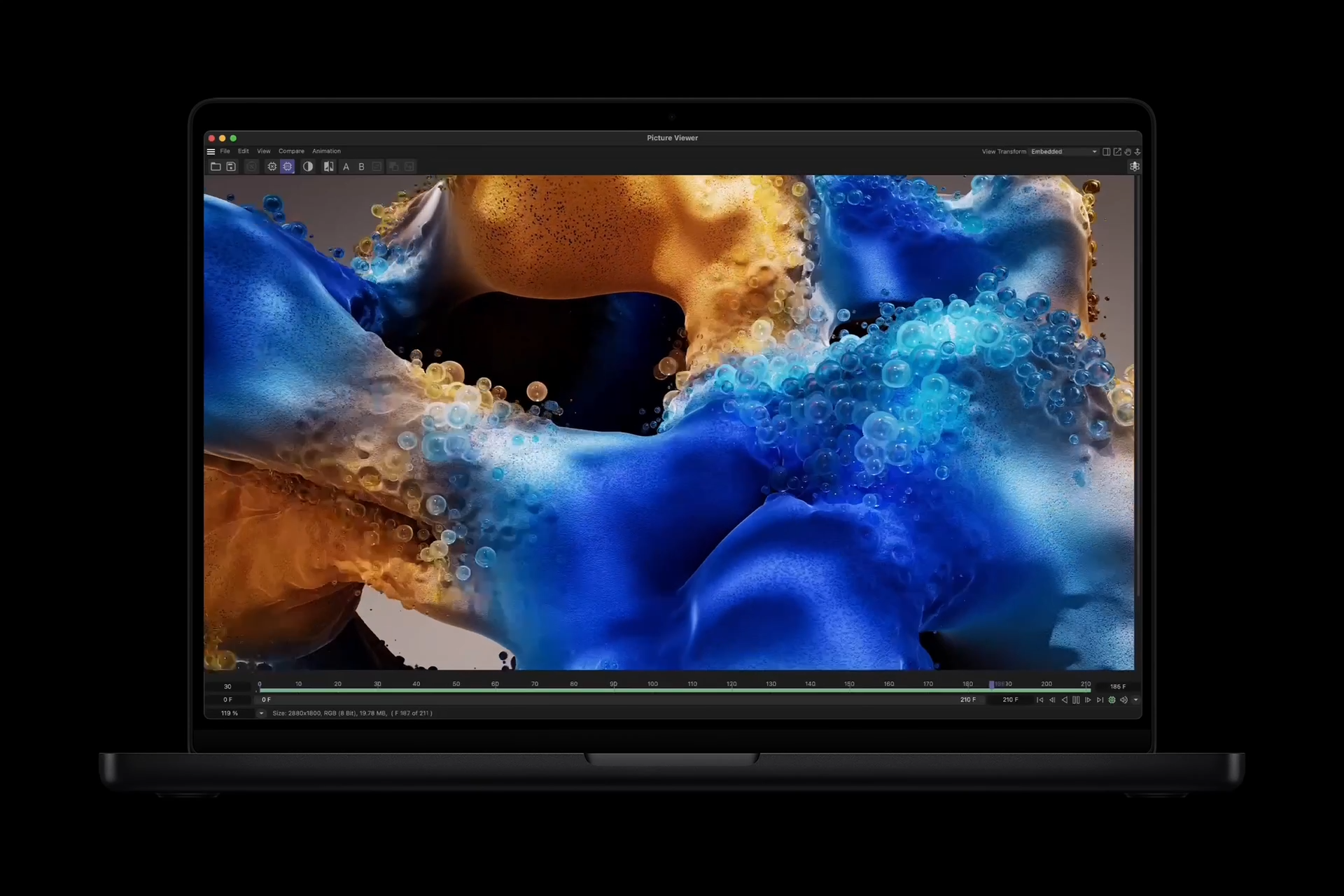Select the Open file icon in toolbar
Viewport: 1344px width, 896px height.
216,167
